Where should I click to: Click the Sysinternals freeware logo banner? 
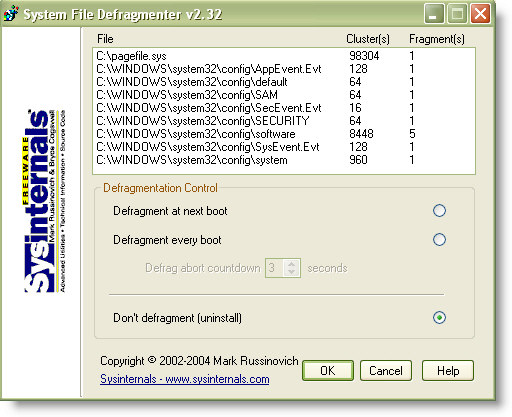coord(44,201)
